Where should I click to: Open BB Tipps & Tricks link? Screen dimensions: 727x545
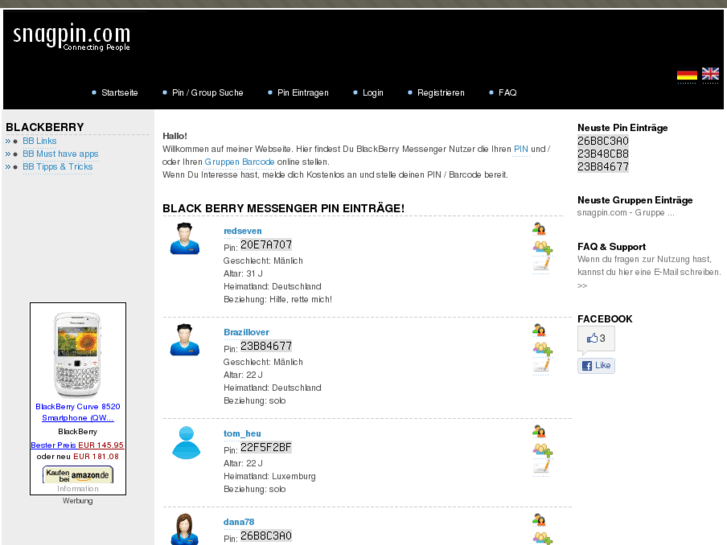(x=57, y=167)
